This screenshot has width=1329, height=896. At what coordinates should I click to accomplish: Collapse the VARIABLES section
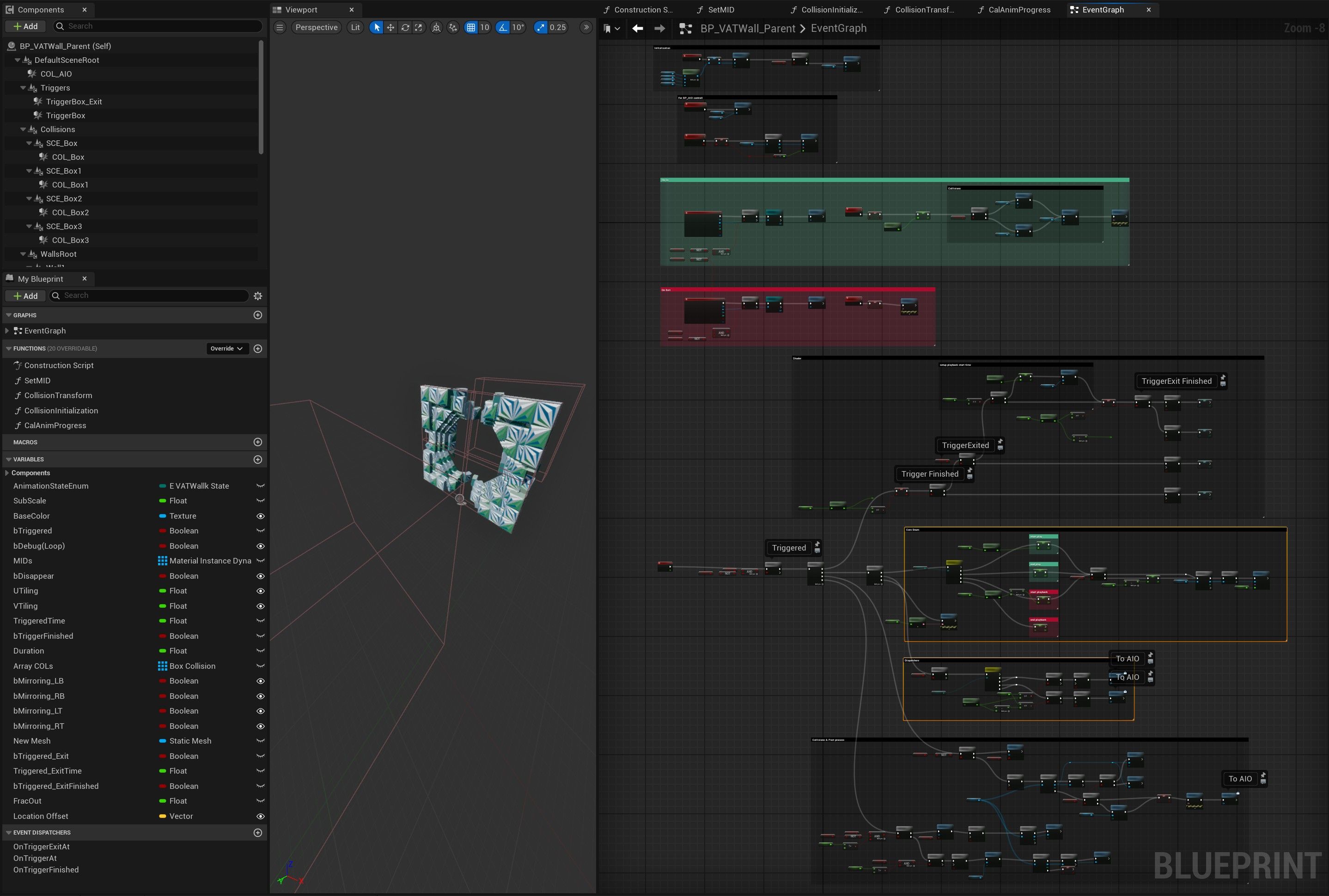pos(9,460)
